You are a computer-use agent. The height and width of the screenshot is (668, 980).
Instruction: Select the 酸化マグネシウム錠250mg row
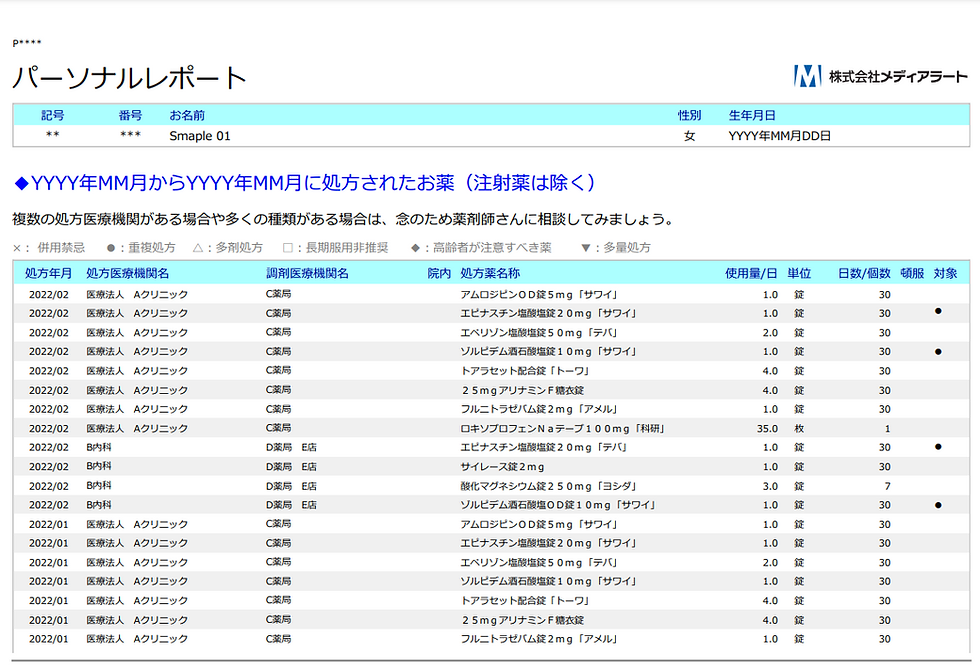tap(491, 486)
